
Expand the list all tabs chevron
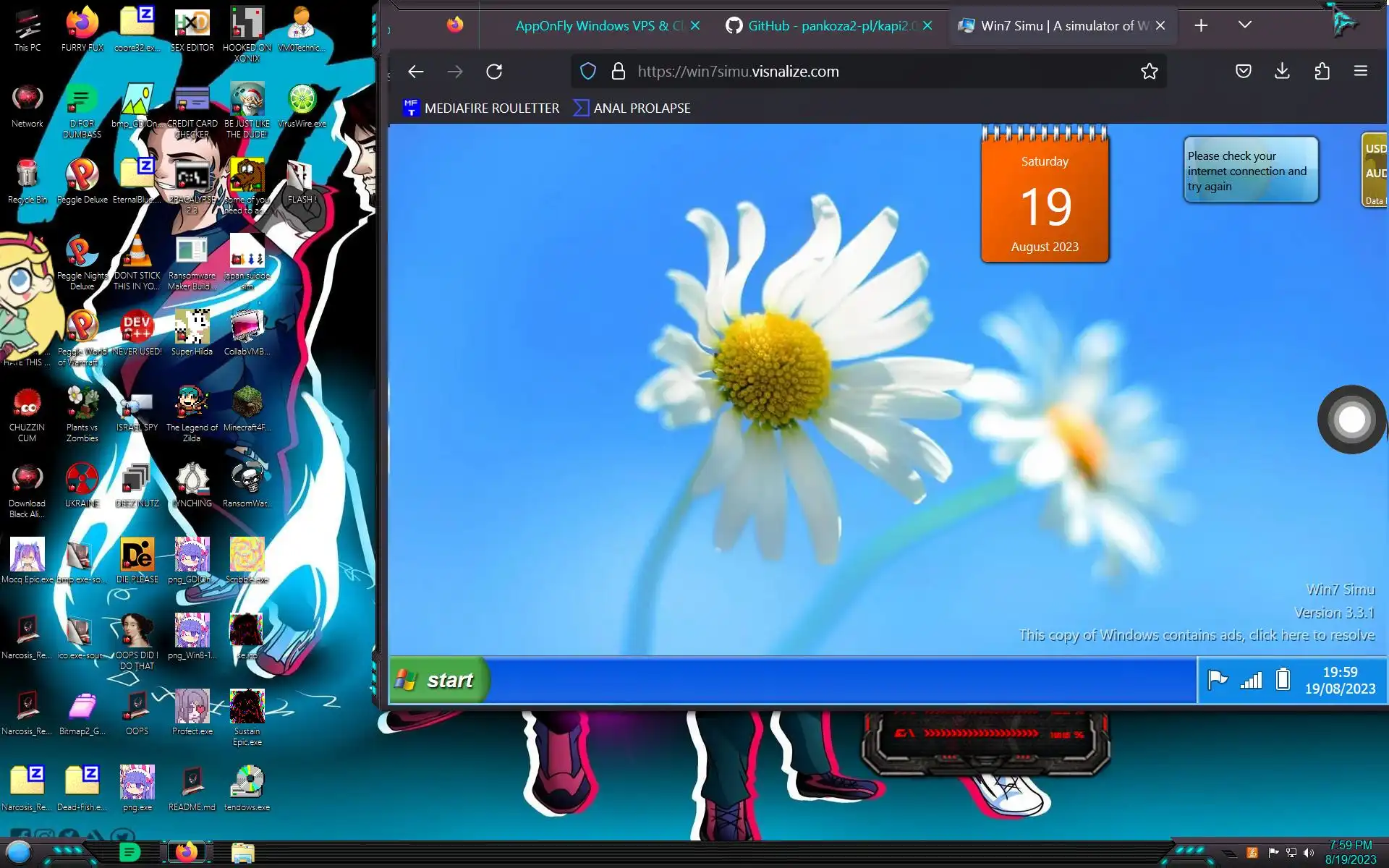(1244, 25)
